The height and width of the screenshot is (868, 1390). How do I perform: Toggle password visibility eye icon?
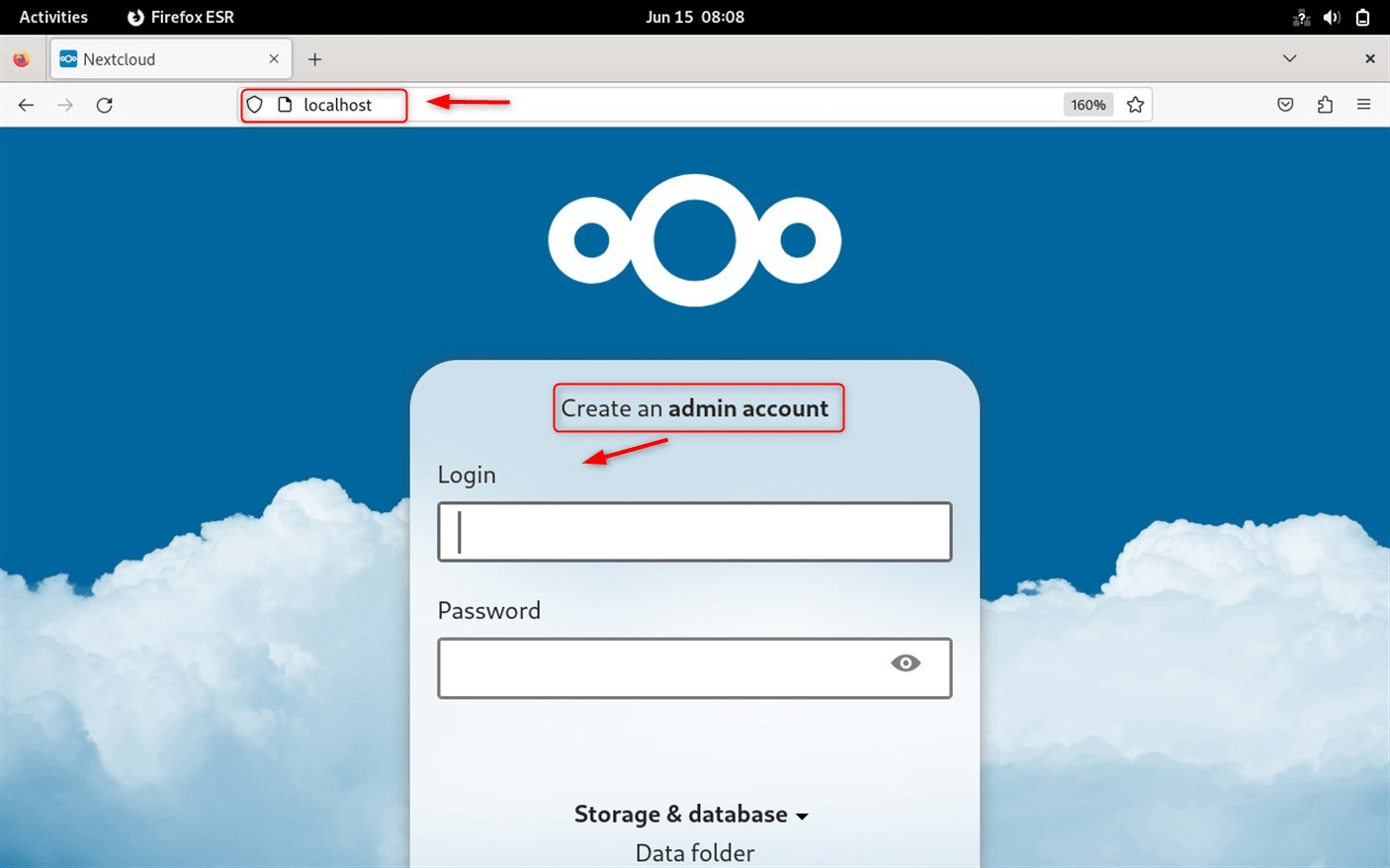point(906,663)
